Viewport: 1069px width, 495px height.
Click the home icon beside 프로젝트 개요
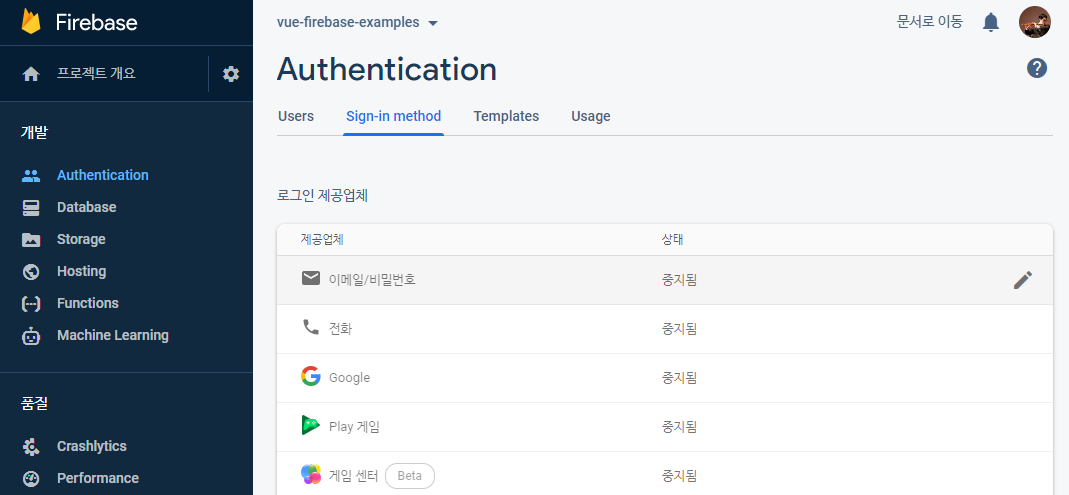pos(31,74)
